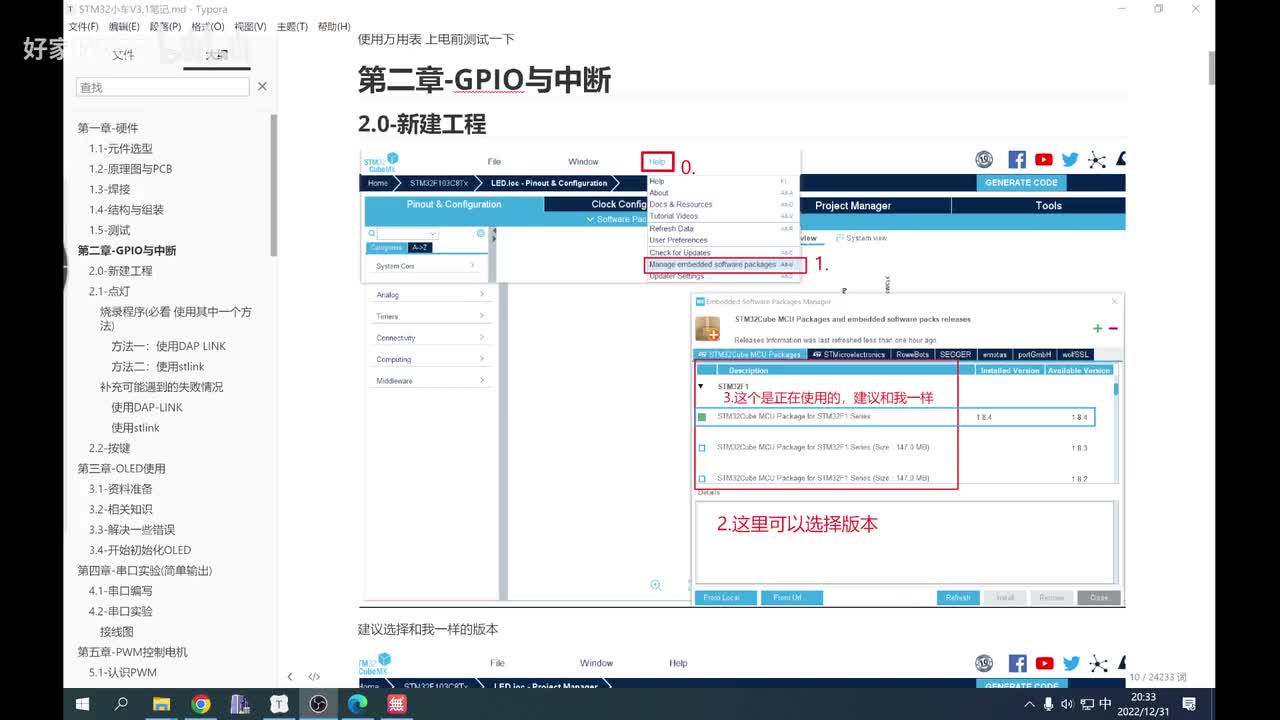Viewport: 1280px width, 720px height.
Task: Show hidden tray icons chevron
Action: coord(1030,704)
